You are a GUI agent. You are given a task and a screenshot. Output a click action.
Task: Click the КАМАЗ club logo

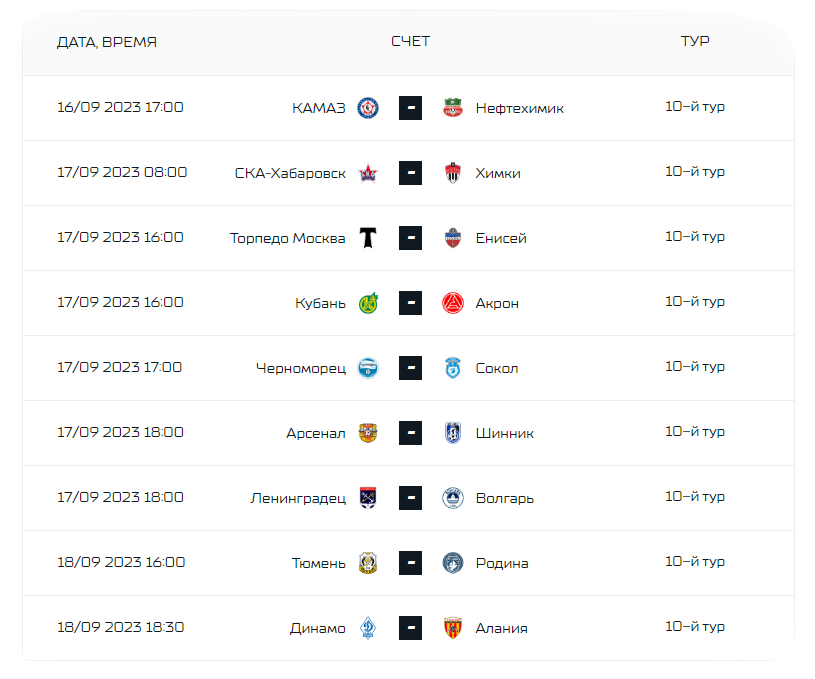tap(368, 108)
